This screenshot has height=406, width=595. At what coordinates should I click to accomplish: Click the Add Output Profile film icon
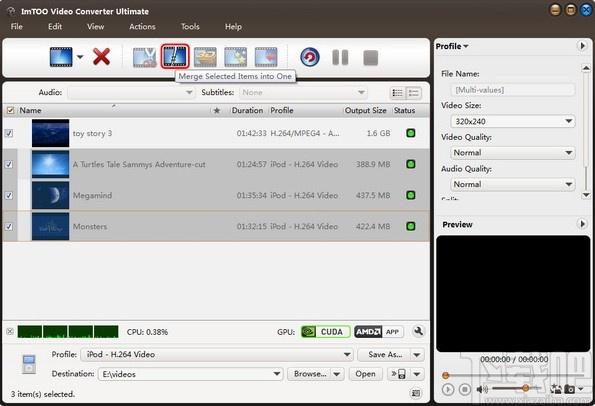[x=266, y=57]
